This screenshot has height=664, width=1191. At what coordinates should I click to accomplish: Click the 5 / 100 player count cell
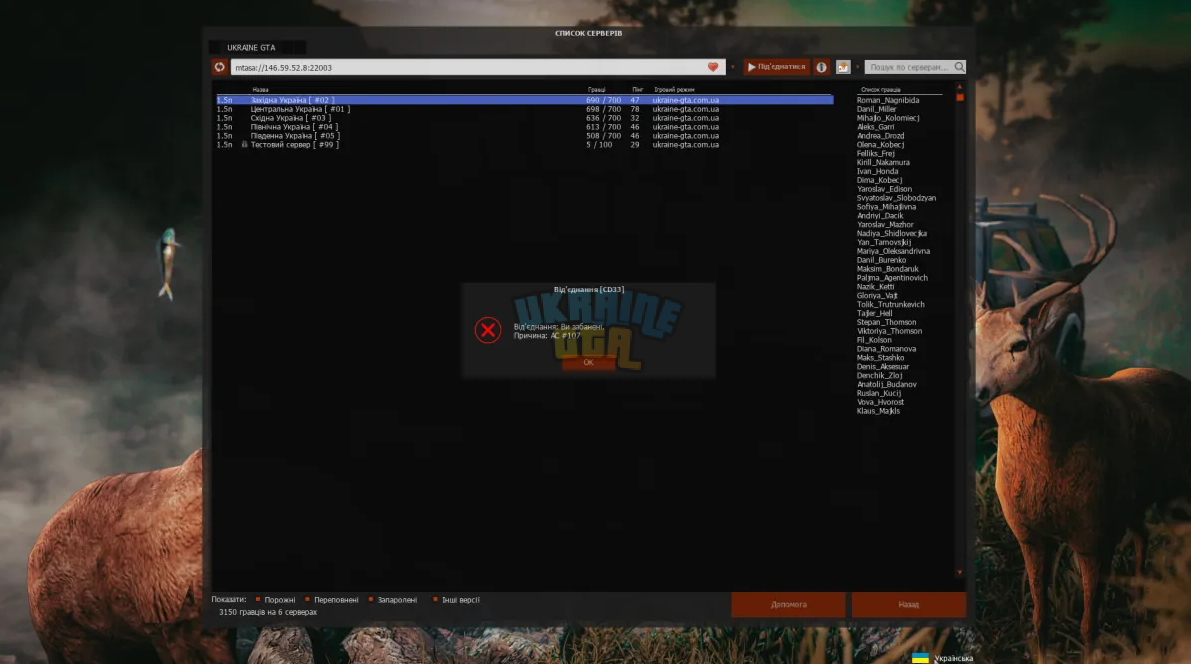[599, 144]
